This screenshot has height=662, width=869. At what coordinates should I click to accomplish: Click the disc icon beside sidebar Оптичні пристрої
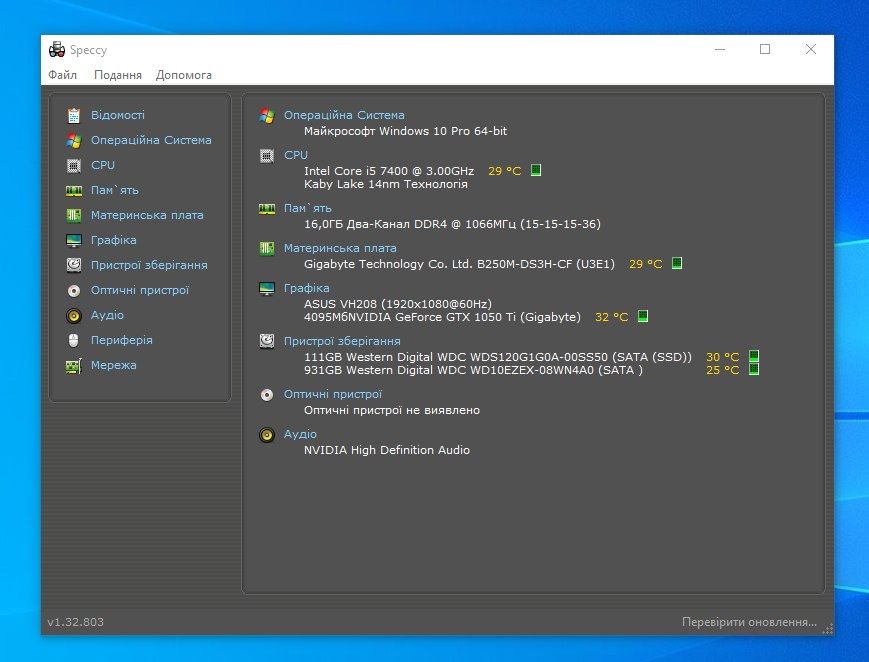click(74, 291)
